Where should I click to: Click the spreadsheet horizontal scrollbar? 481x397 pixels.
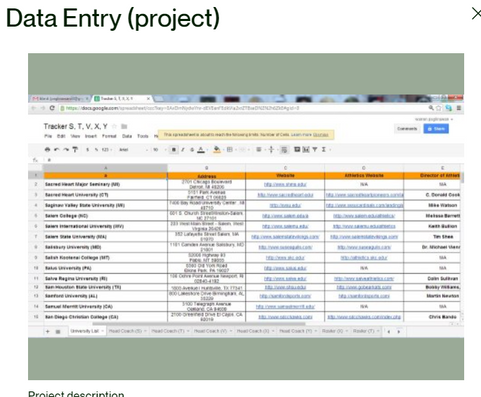click(199, 324)
